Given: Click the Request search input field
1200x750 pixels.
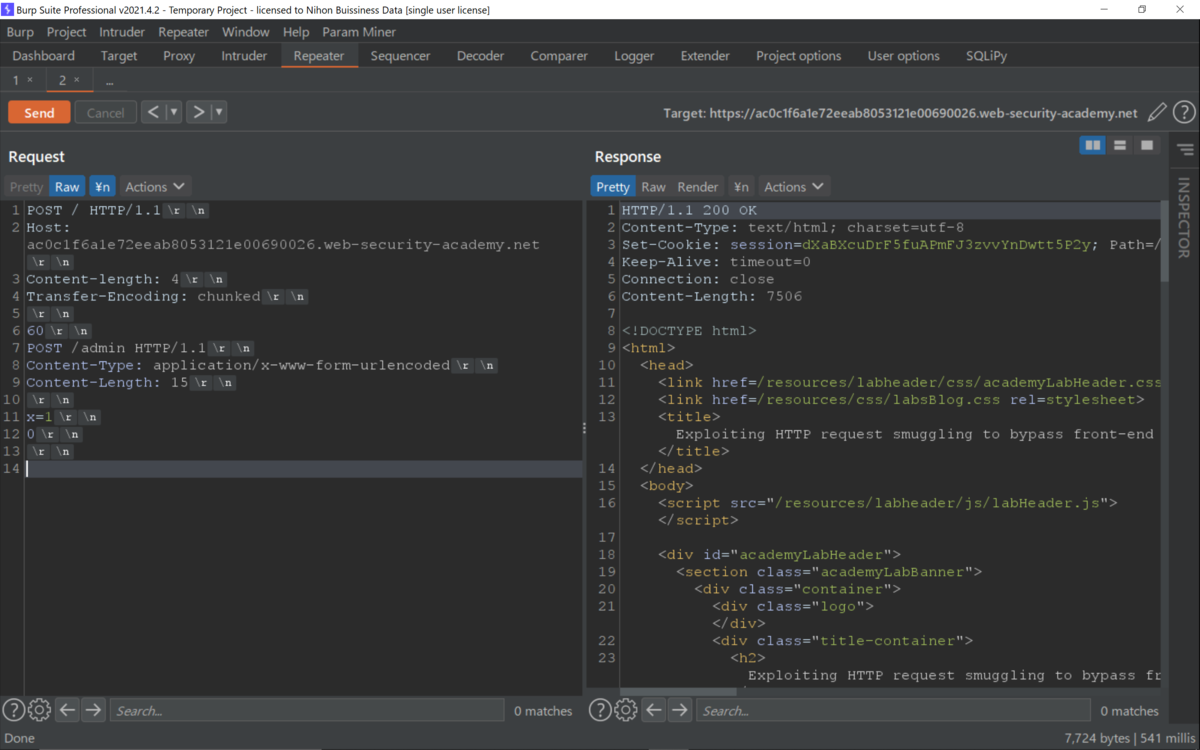Looking at the screenshot, I should pyautogui.click(x=306, y=710).
